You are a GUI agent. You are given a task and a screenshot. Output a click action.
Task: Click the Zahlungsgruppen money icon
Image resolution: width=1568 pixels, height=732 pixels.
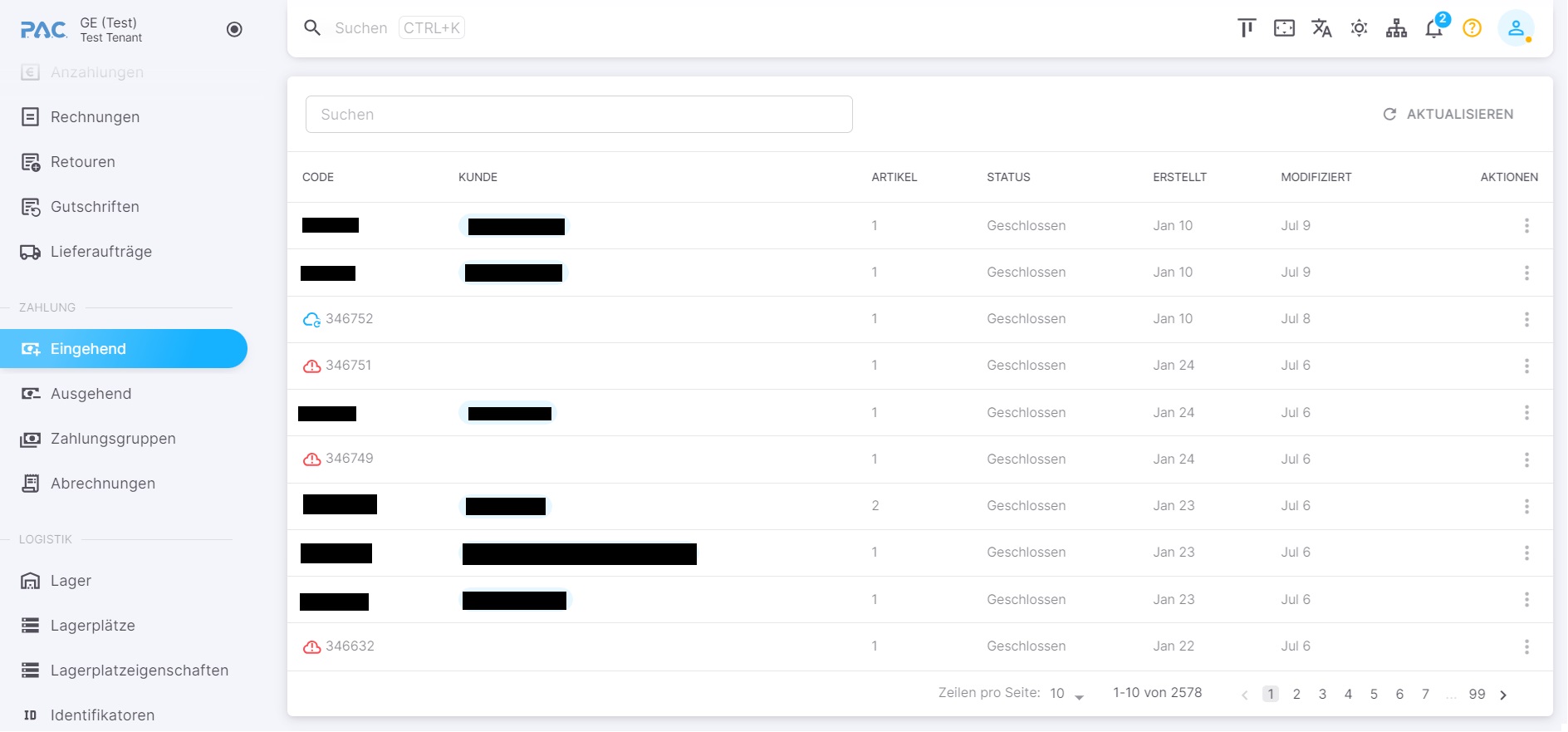(x=30, y=439)
